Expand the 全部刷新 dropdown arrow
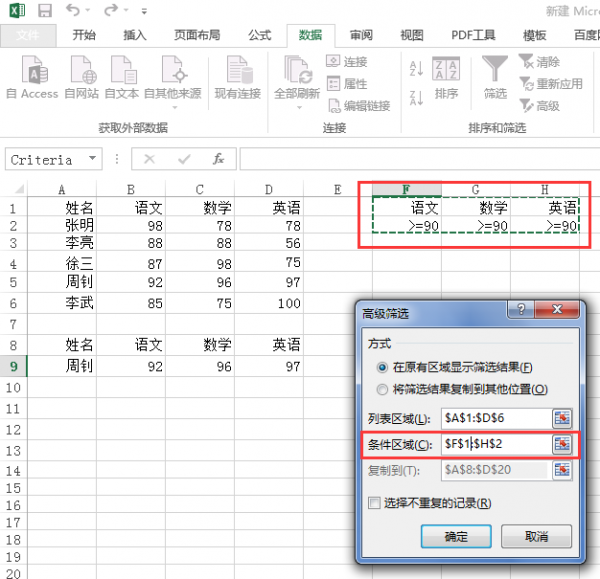Viewport: 600px width, 579px height. point(299,108)
